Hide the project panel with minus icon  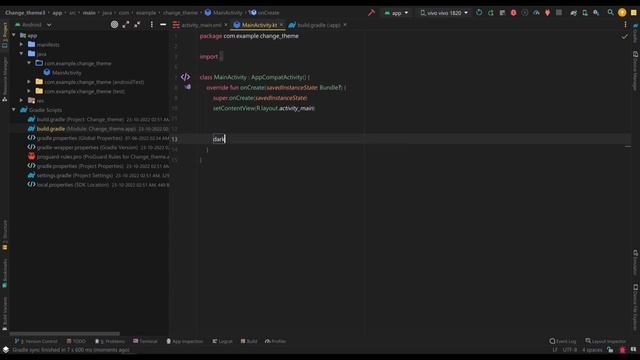(163, 24)
